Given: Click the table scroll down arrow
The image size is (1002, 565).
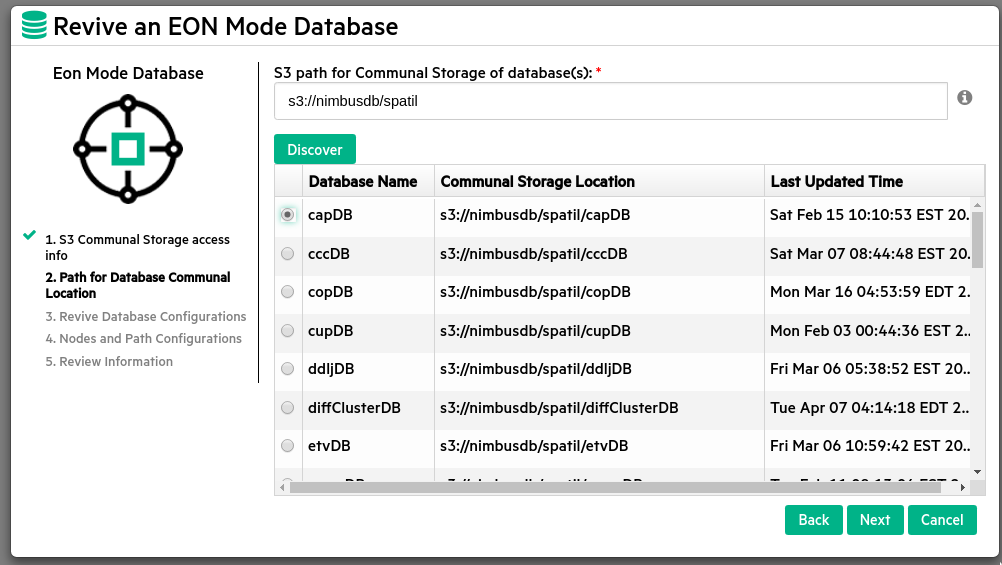Looking at the screenshot, I should click(977, 471).
